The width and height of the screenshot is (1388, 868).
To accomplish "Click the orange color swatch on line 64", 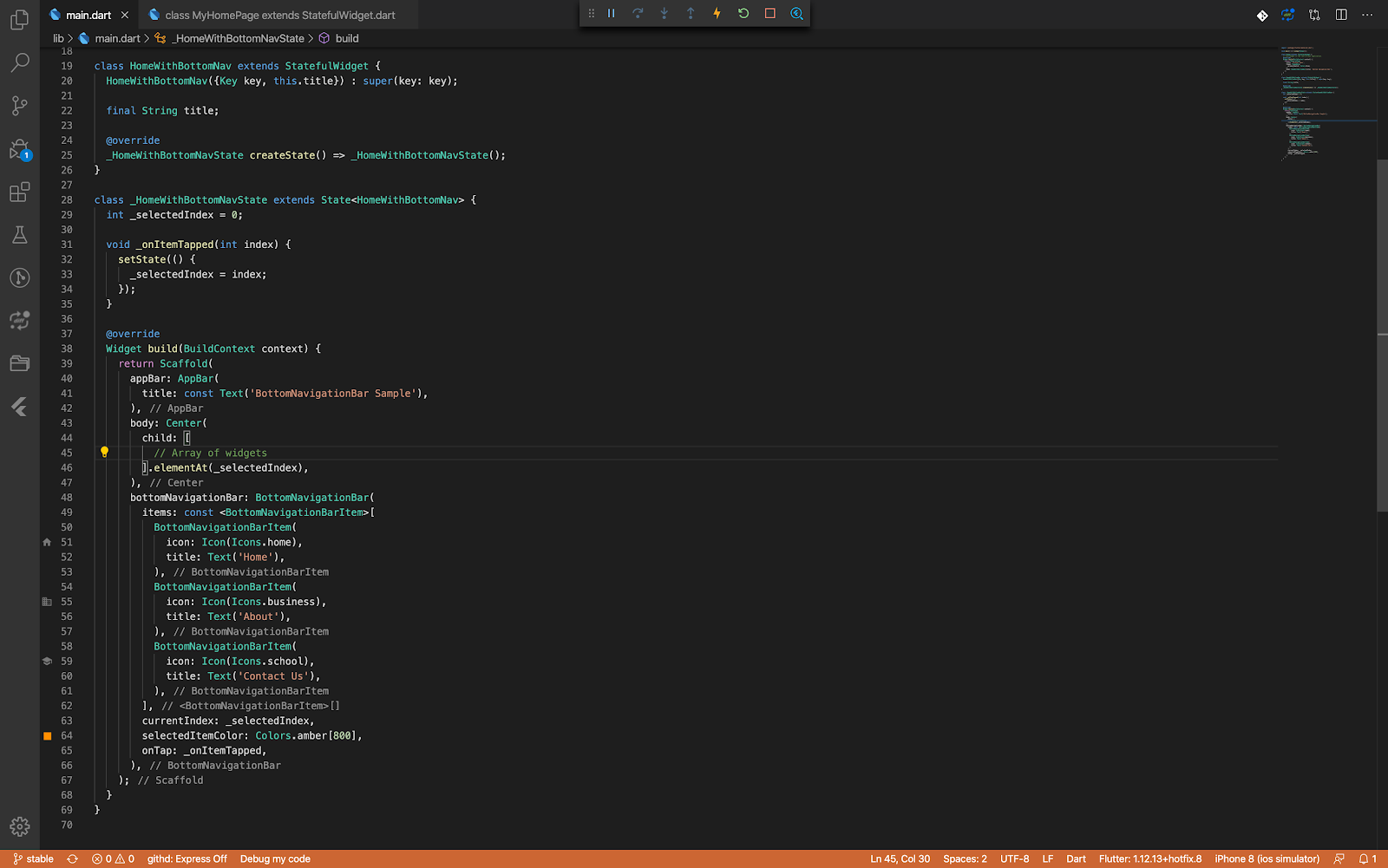I will [48, 736].
